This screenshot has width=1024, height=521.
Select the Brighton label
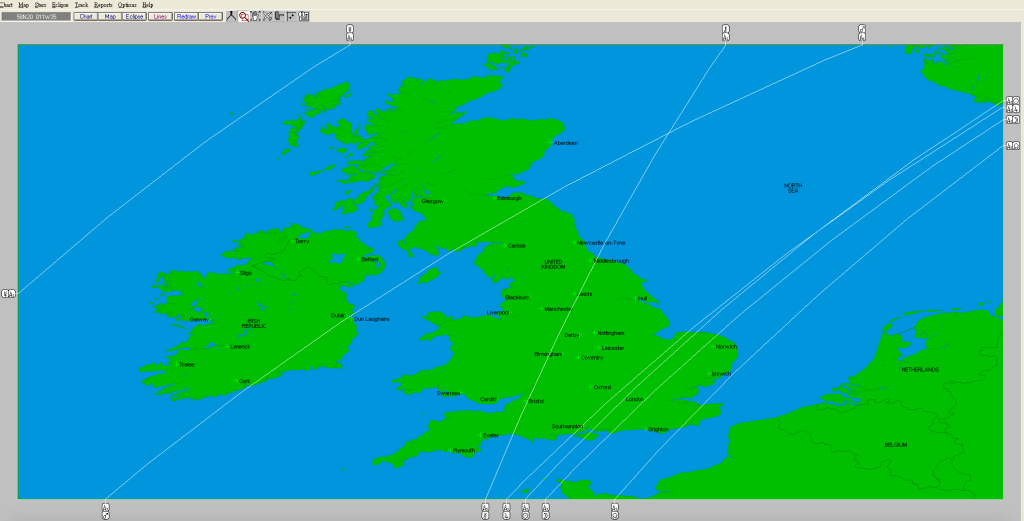[x=658, y=430]
